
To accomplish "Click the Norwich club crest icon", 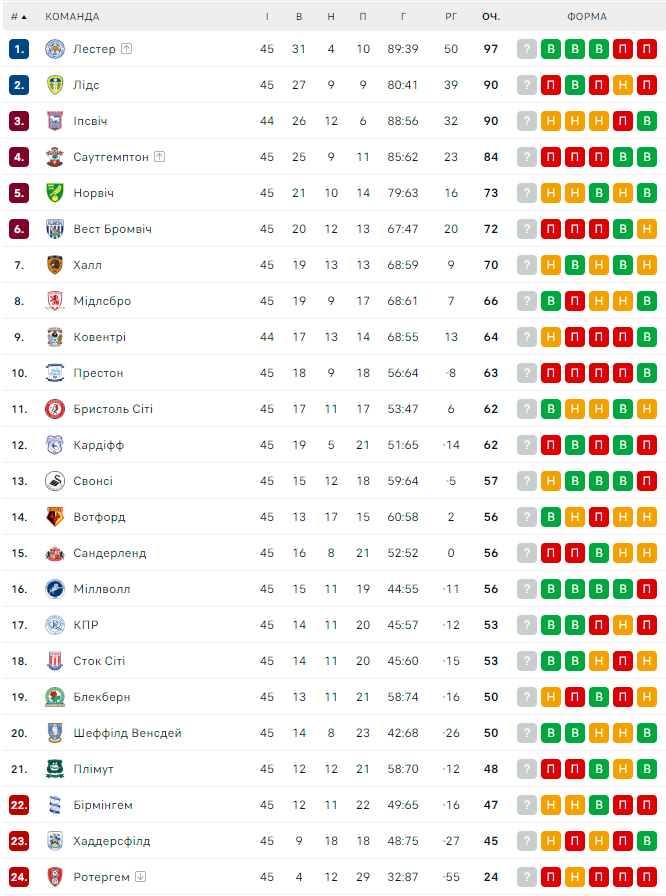I will [55, 193].
